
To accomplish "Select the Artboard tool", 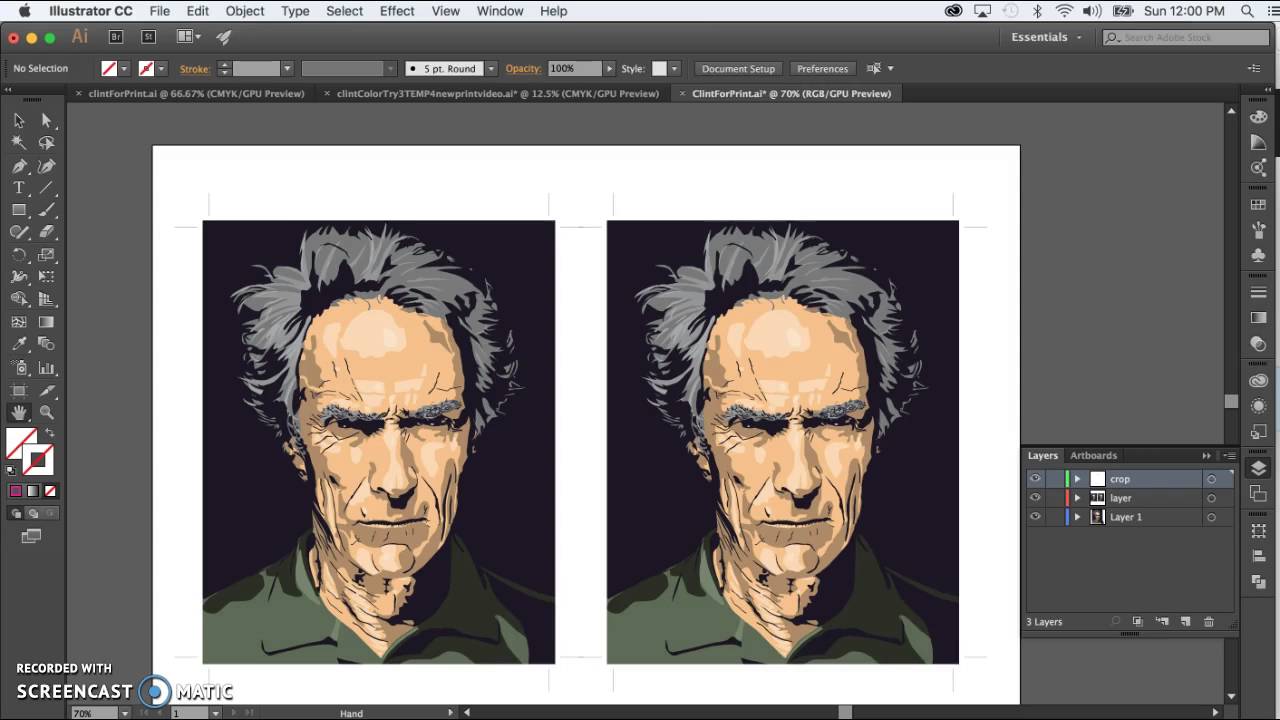I will click(x=19, y=390).
